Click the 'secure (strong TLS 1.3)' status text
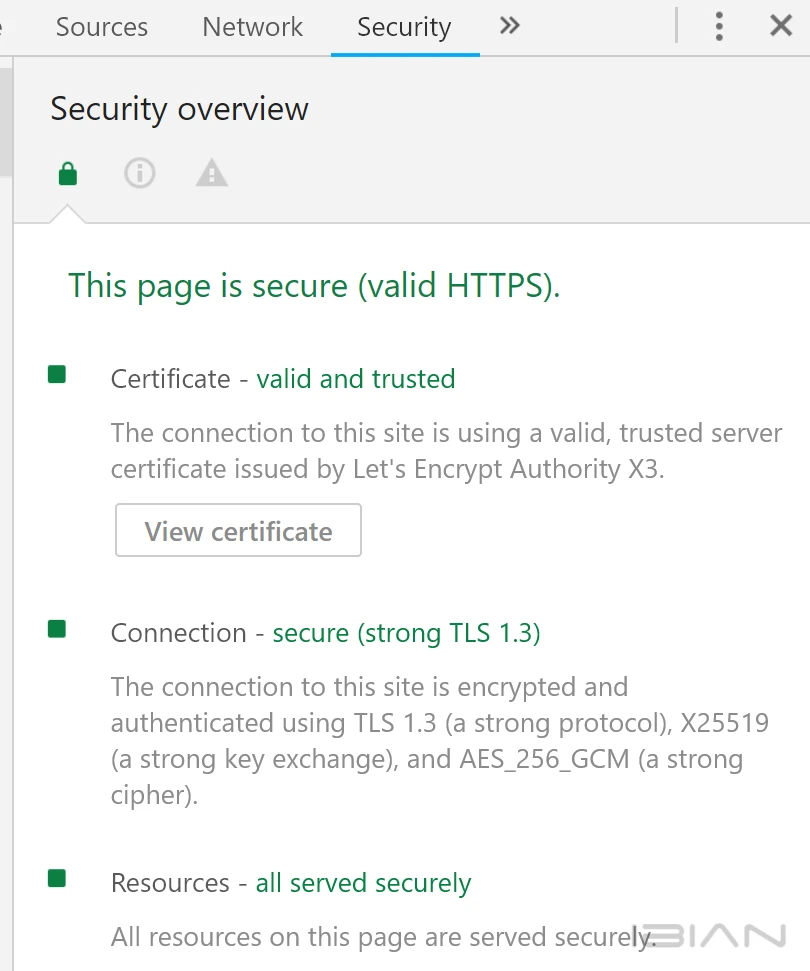The width and height of the screenshot is (810, 971). (406, 634)
